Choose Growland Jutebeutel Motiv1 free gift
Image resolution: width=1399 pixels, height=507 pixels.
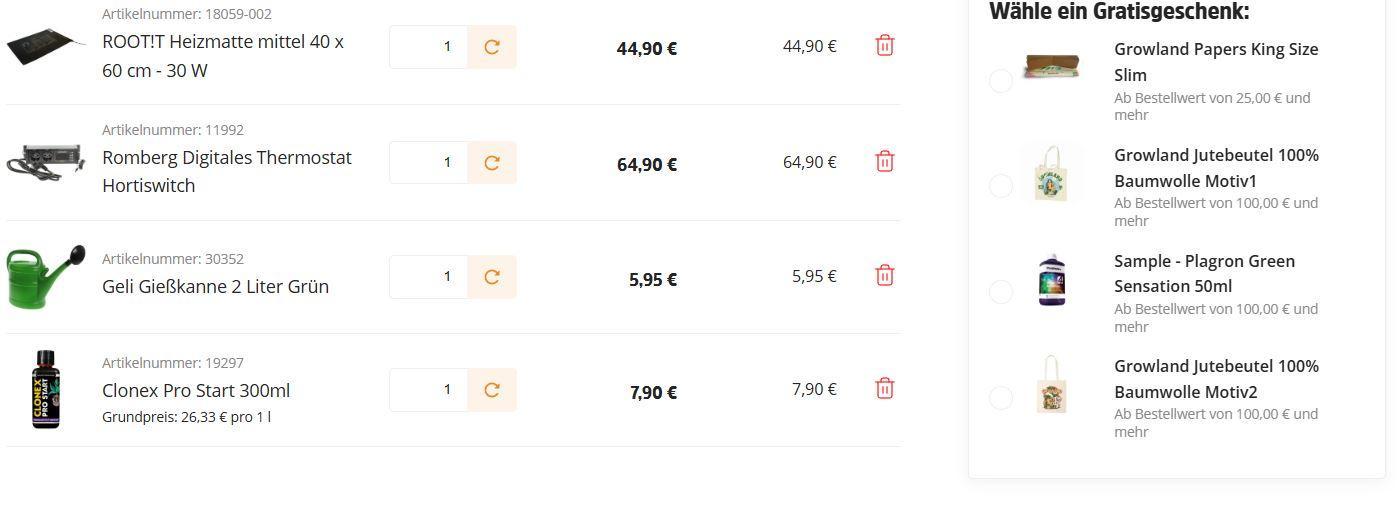[x=1001, y=186]
